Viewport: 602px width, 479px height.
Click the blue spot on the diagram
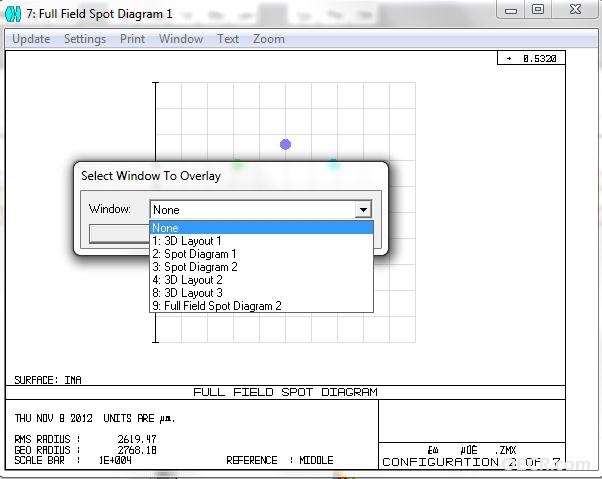coord(285,144)
